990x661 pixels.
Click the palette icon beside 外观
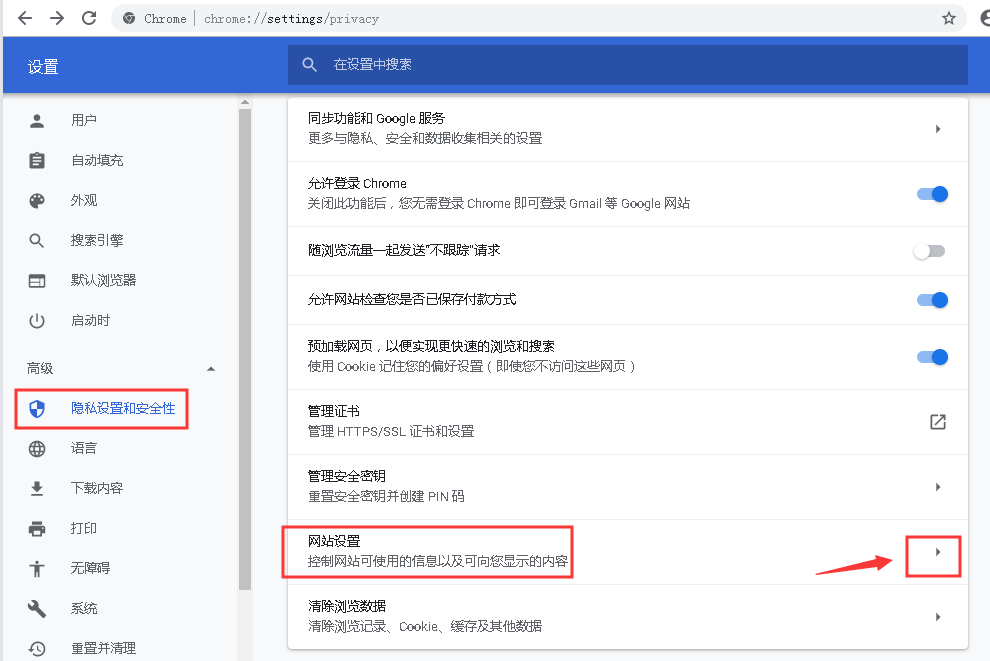coord(37,201)
